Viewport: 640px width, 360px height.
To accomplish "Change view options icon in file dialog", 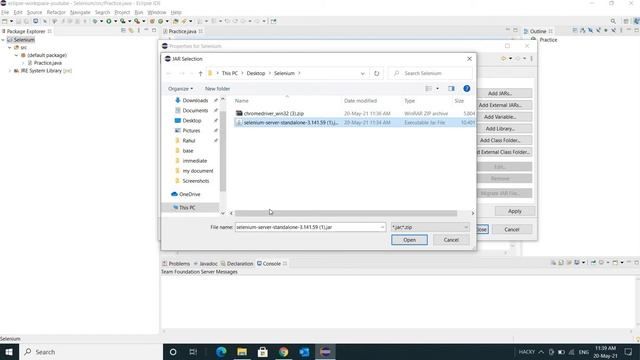I will pyautogui.click(x=428, y=89).
